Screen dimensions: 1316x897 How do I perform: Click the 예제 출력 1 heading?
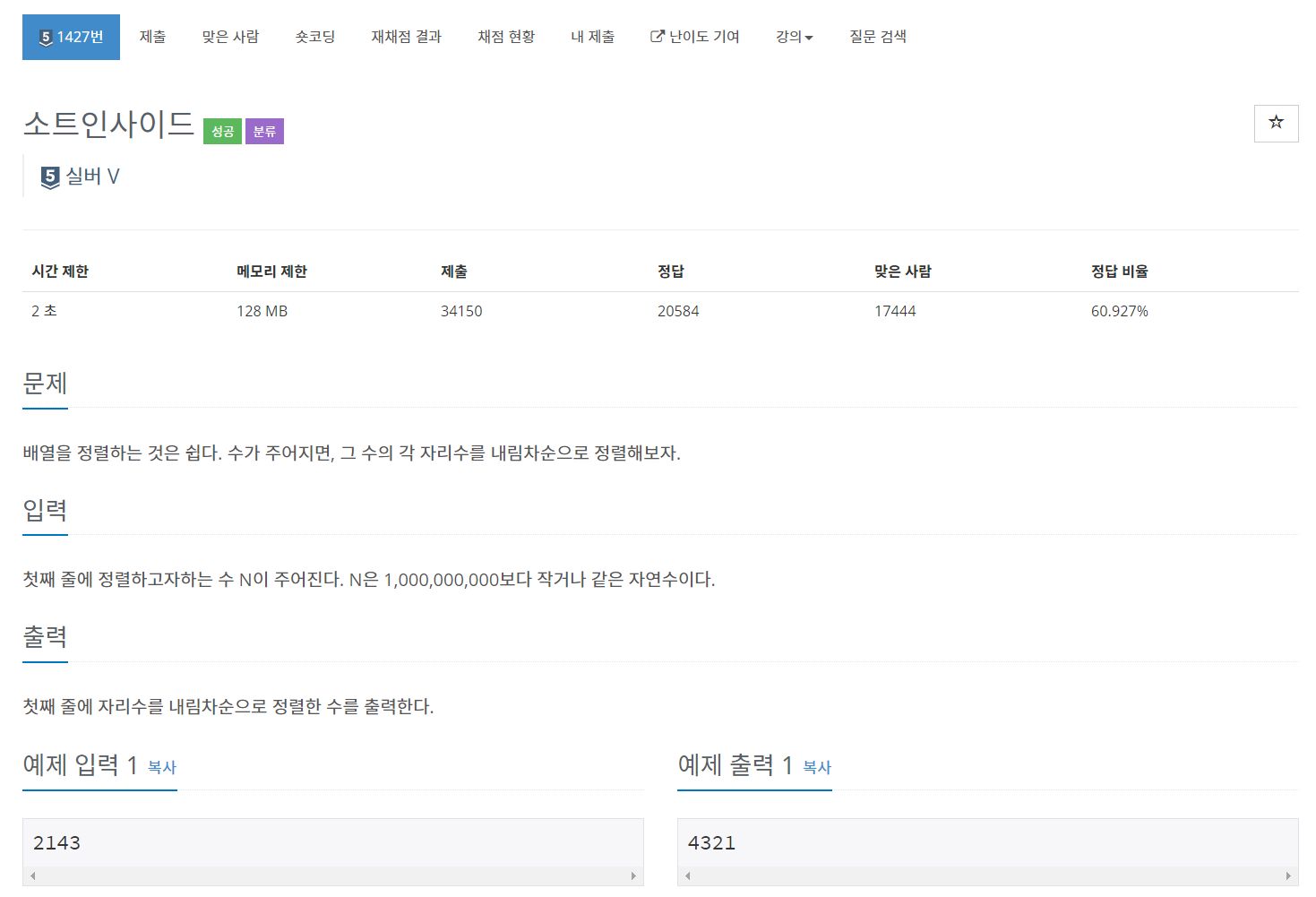click(x=735, y=765)
